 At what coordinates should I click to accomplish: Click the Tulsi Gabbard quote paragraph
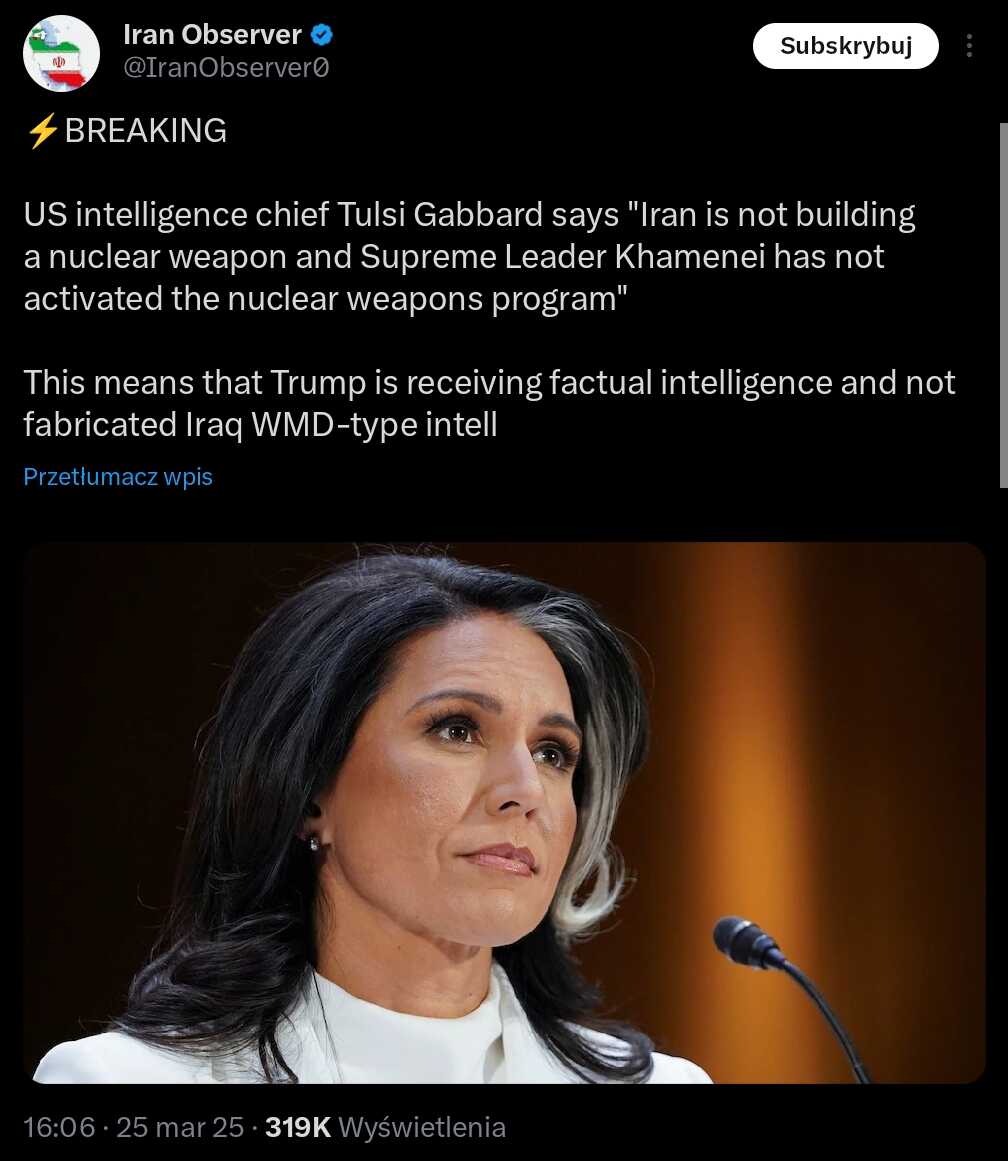470,256
